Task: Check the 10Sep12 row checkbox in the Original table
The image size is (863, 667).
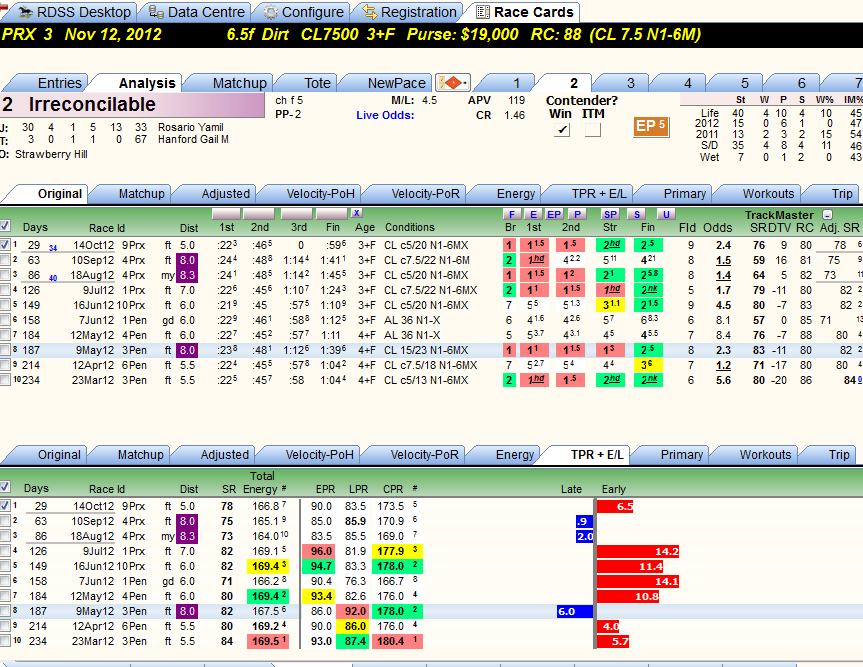Action: coord(5,260)
